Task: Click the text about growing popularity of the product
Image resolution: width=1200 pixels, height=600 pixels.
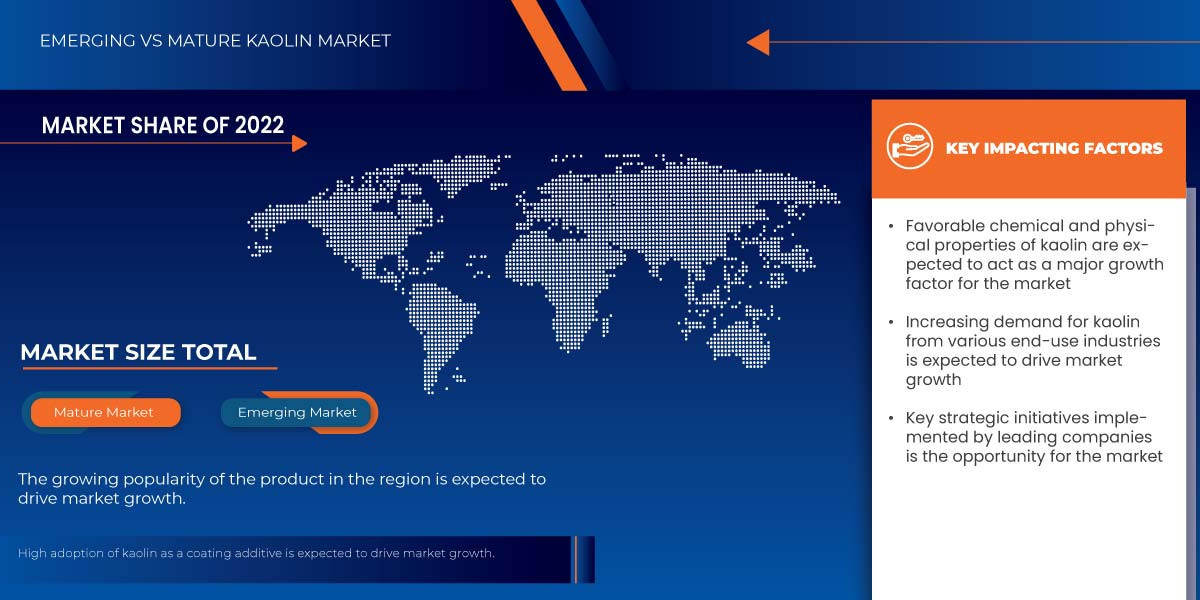Action: tap(282, 489)
